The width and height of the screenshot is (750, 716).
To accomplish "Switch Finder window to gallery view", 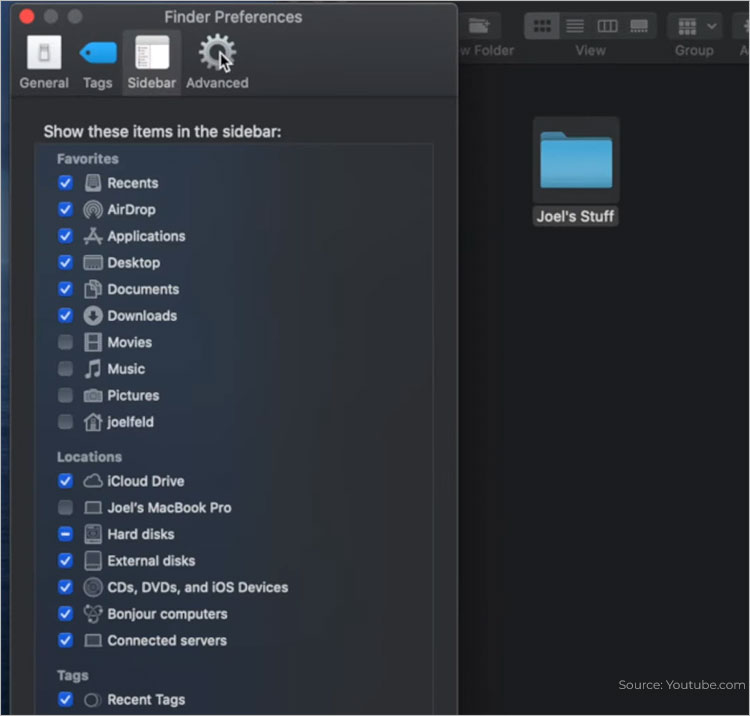I will pyautogui.click(x=639, y=25).
